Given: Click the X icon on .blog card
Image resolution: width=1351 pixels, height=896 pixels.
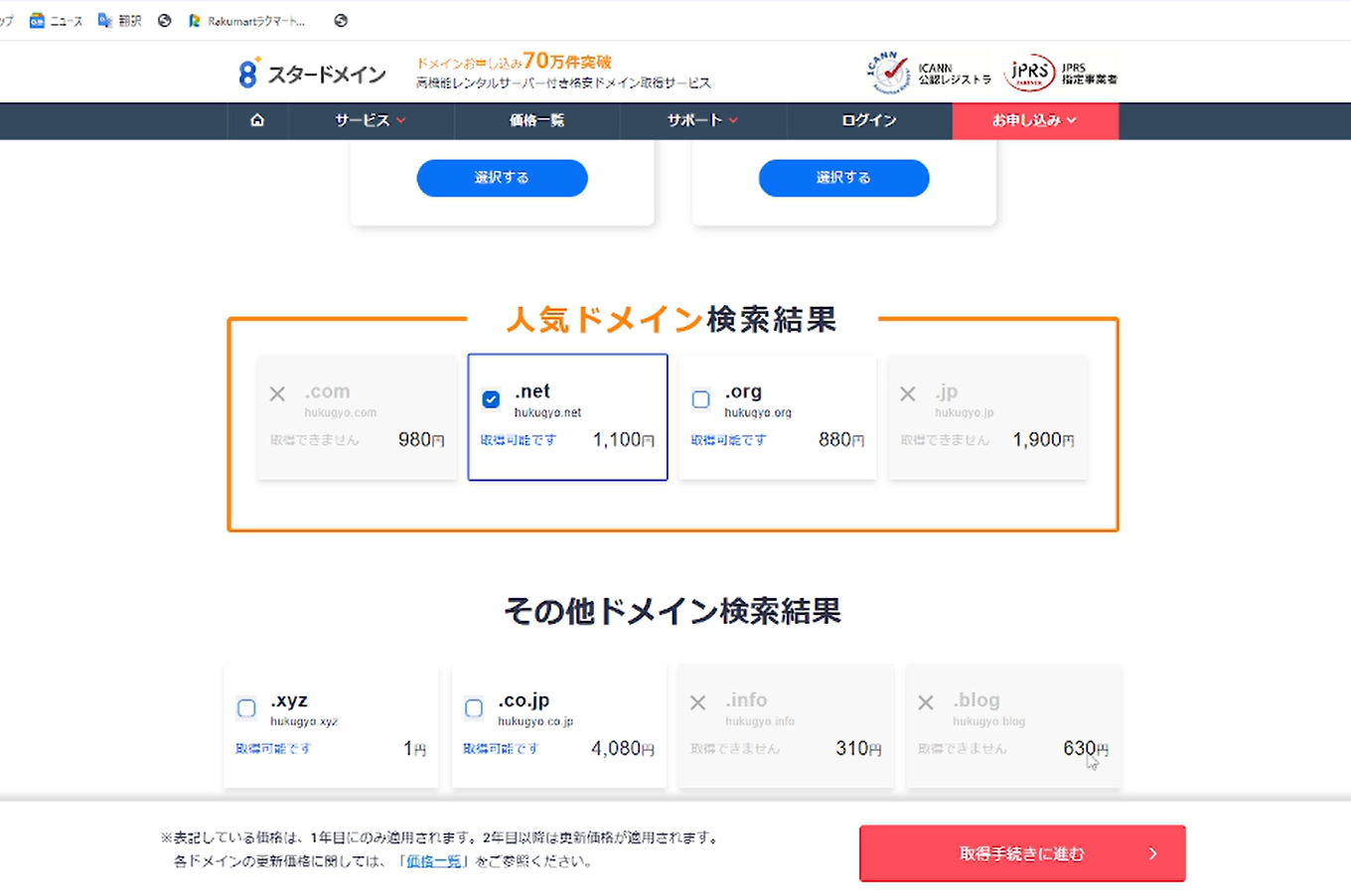Looking at the screenshot, I should [x=926, y=703].
